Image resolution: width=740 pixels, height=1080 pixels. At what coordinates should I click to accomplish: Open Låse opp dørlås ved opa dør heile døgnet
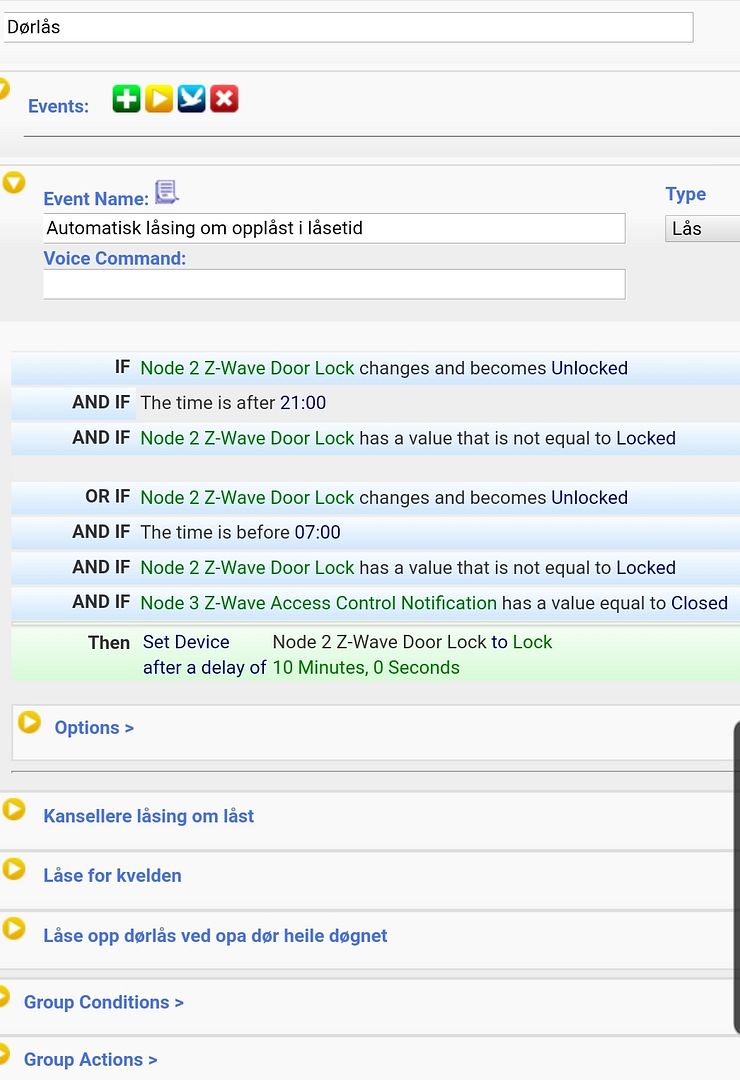coord(215,935)
